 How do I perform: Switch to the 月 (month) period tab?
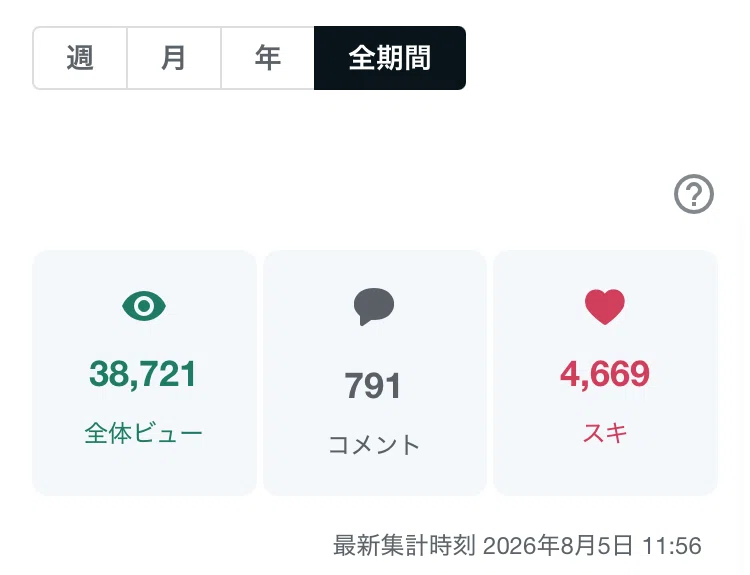(174, 58)
